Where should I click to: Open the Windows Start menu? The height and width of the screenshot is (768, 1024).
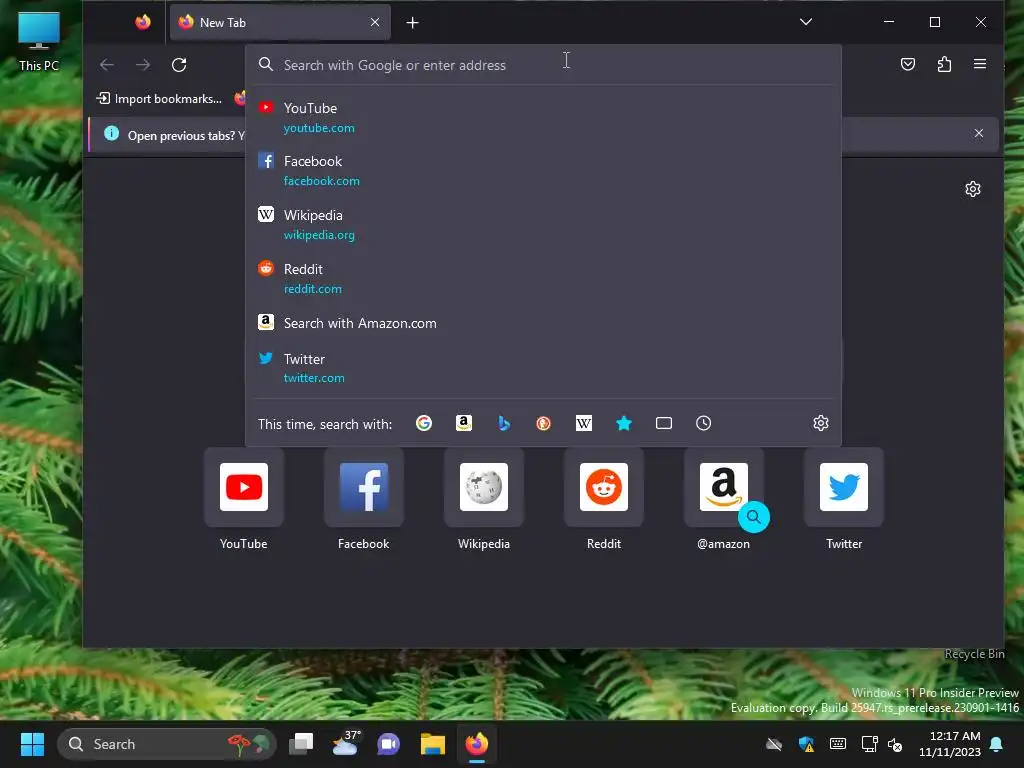[32, 744]
